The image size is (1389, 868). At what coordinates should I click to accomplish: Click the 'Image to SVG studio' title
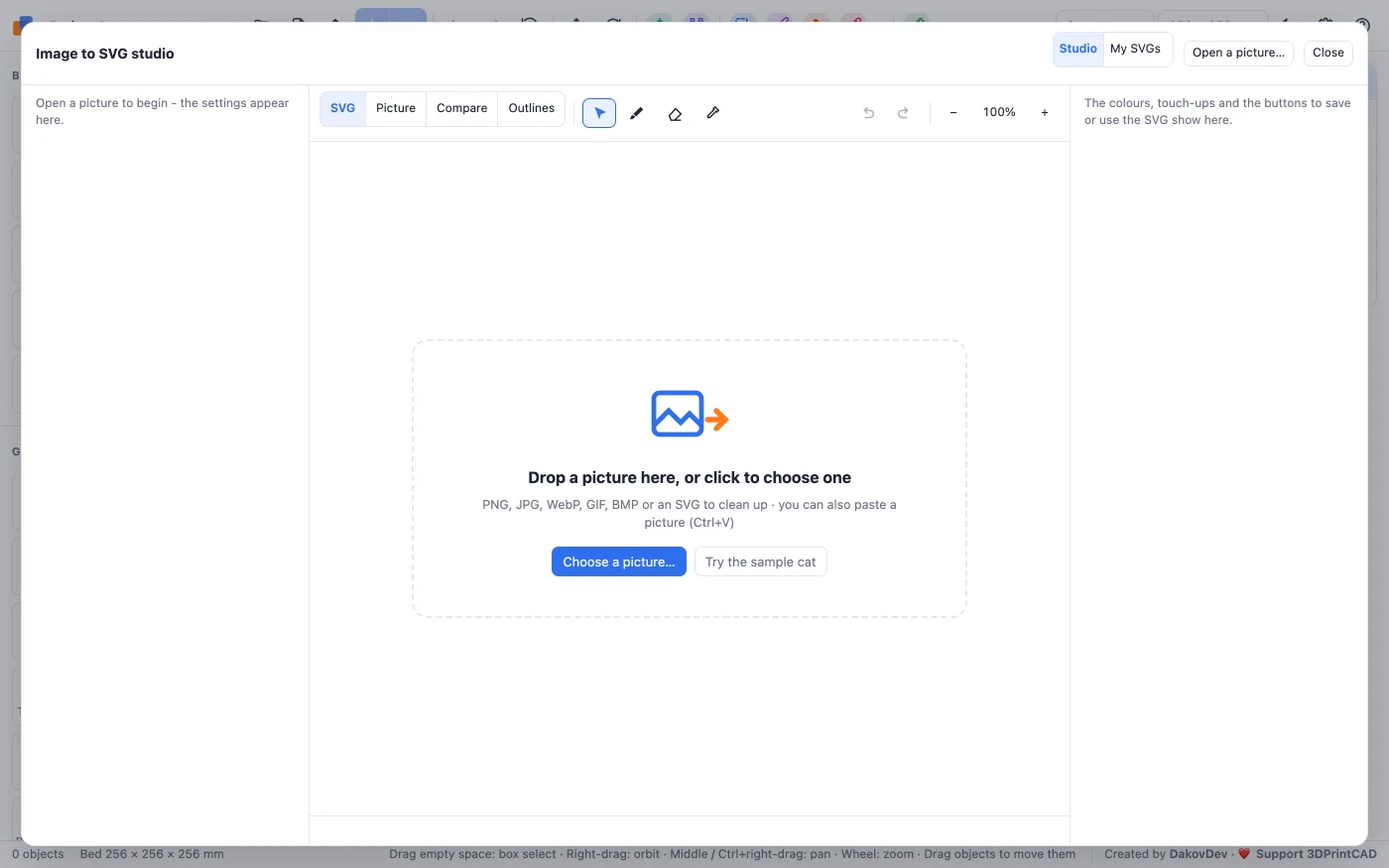pos(105,54)
